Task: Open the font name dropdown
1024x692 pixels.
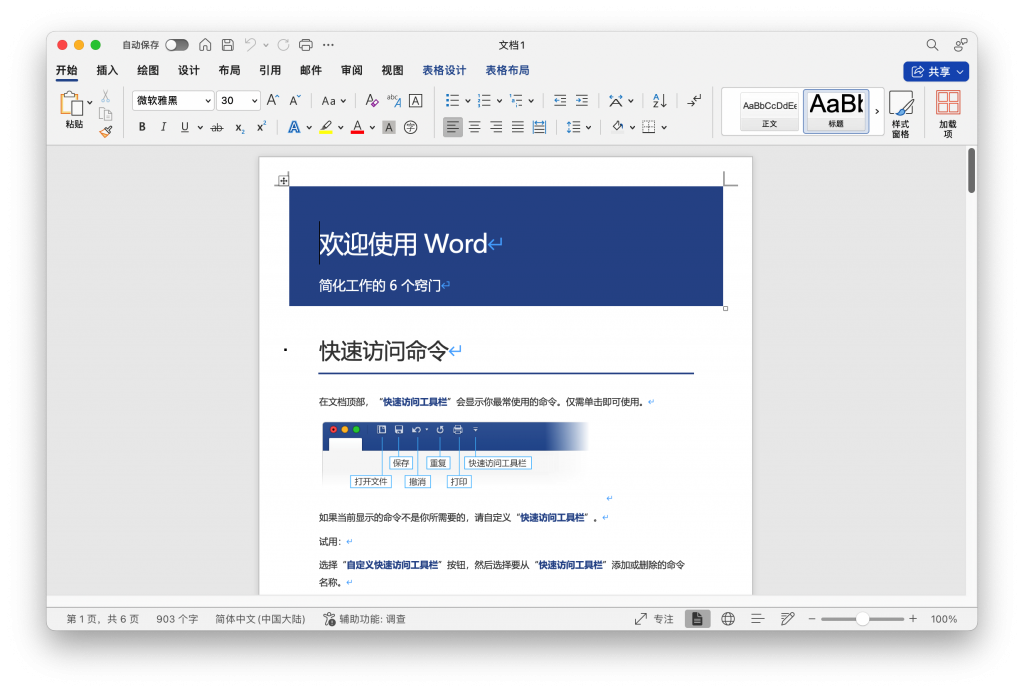Action: coord(208,101)
